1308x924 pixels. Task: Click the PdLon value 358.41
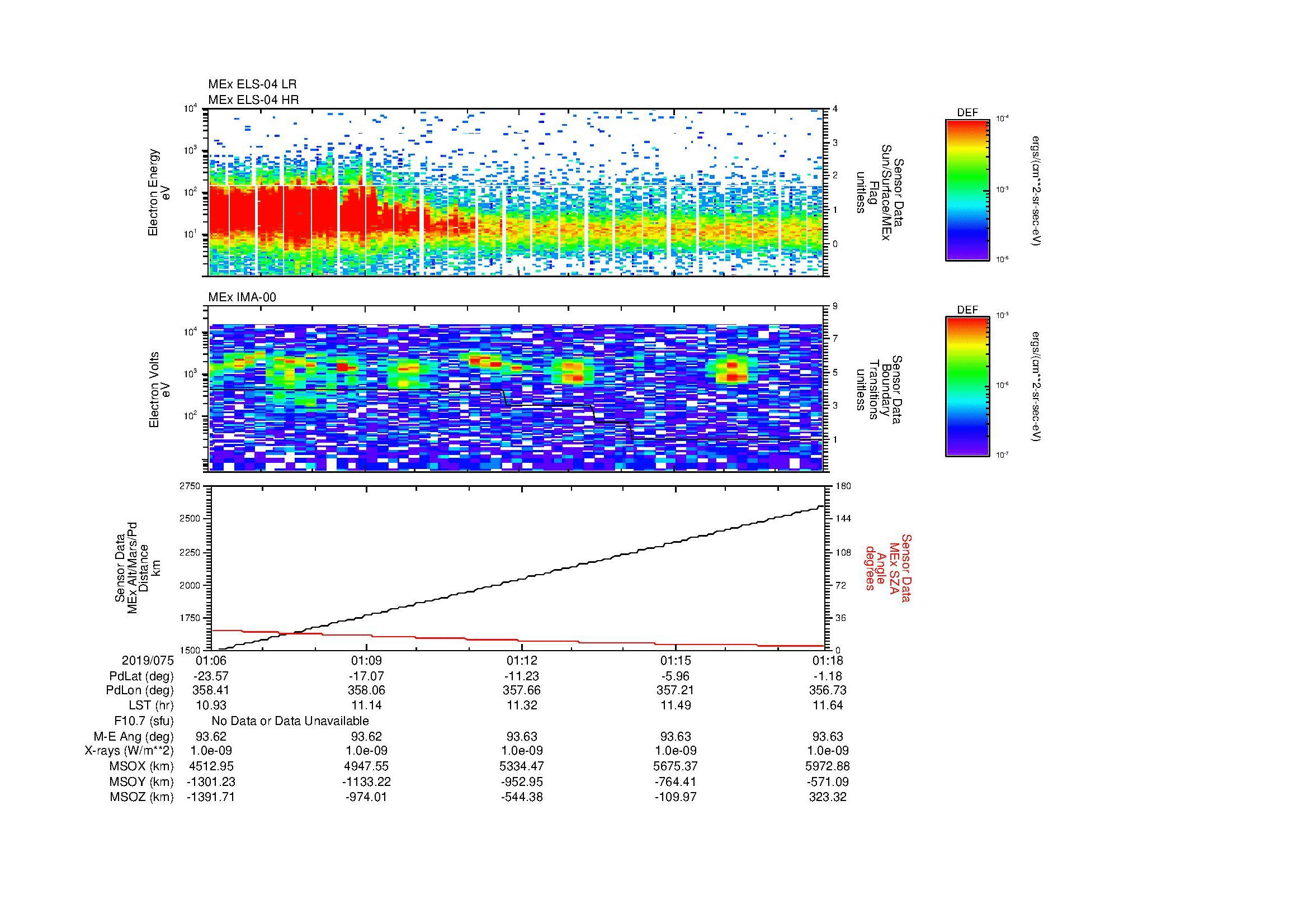tap(211, 690)
